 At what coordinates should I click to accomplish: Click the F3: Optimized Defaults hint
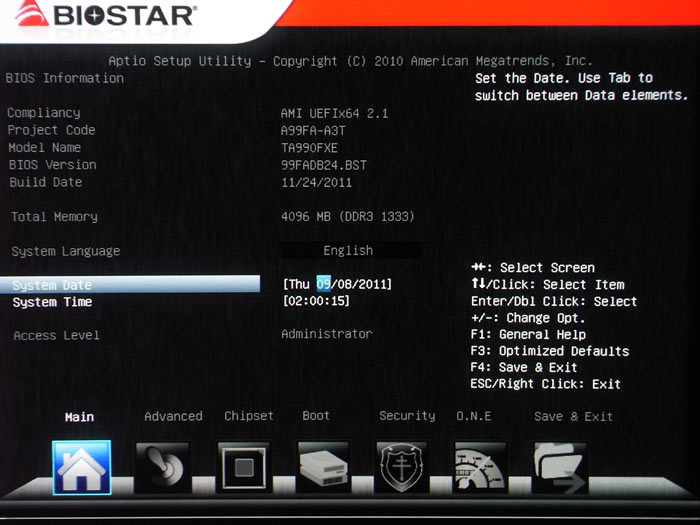point(550,351)
